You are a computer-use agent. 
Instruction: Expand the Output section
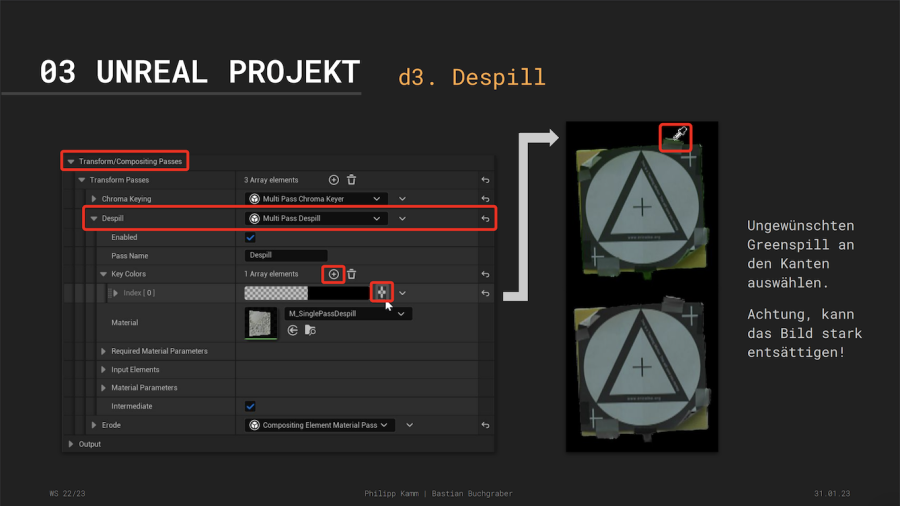pos(71,444)
